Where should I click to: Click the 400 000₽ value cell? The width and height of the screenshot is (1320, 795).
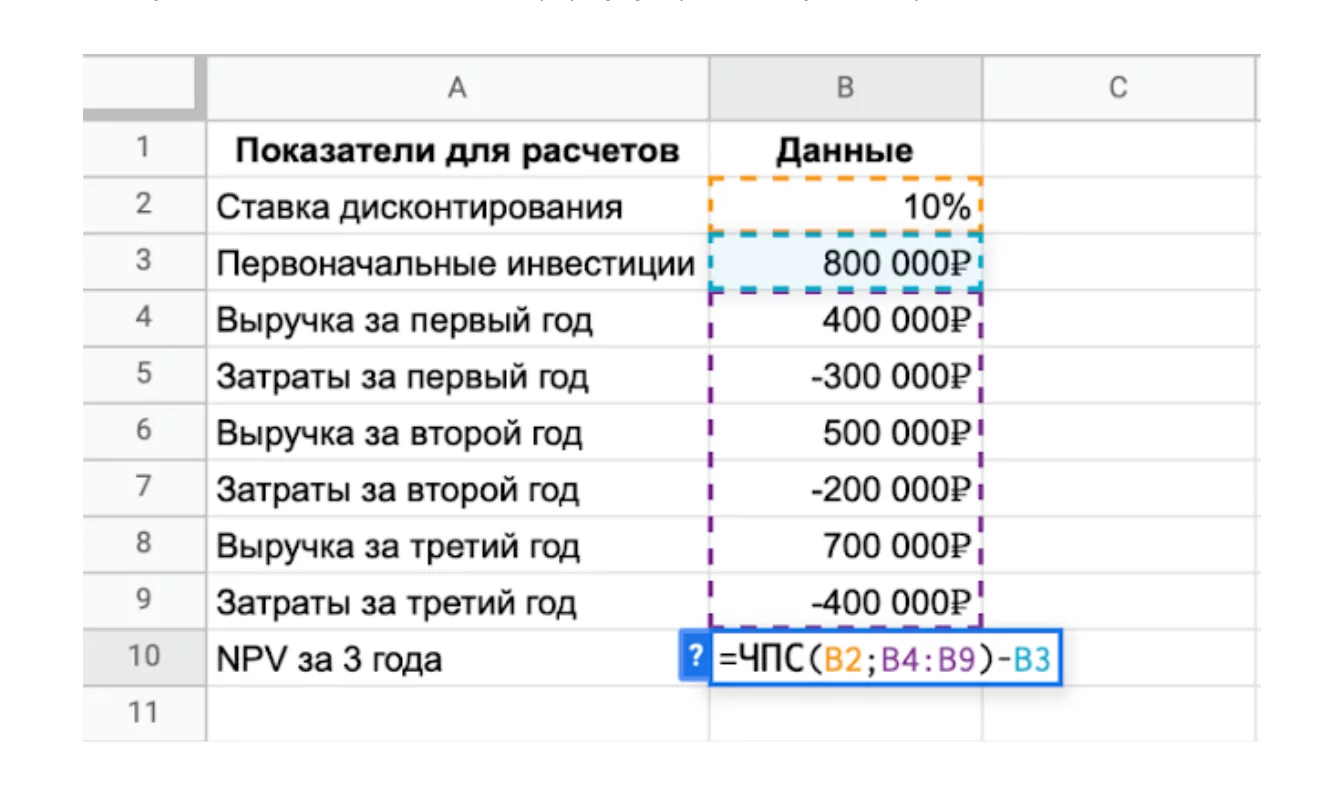846,319
